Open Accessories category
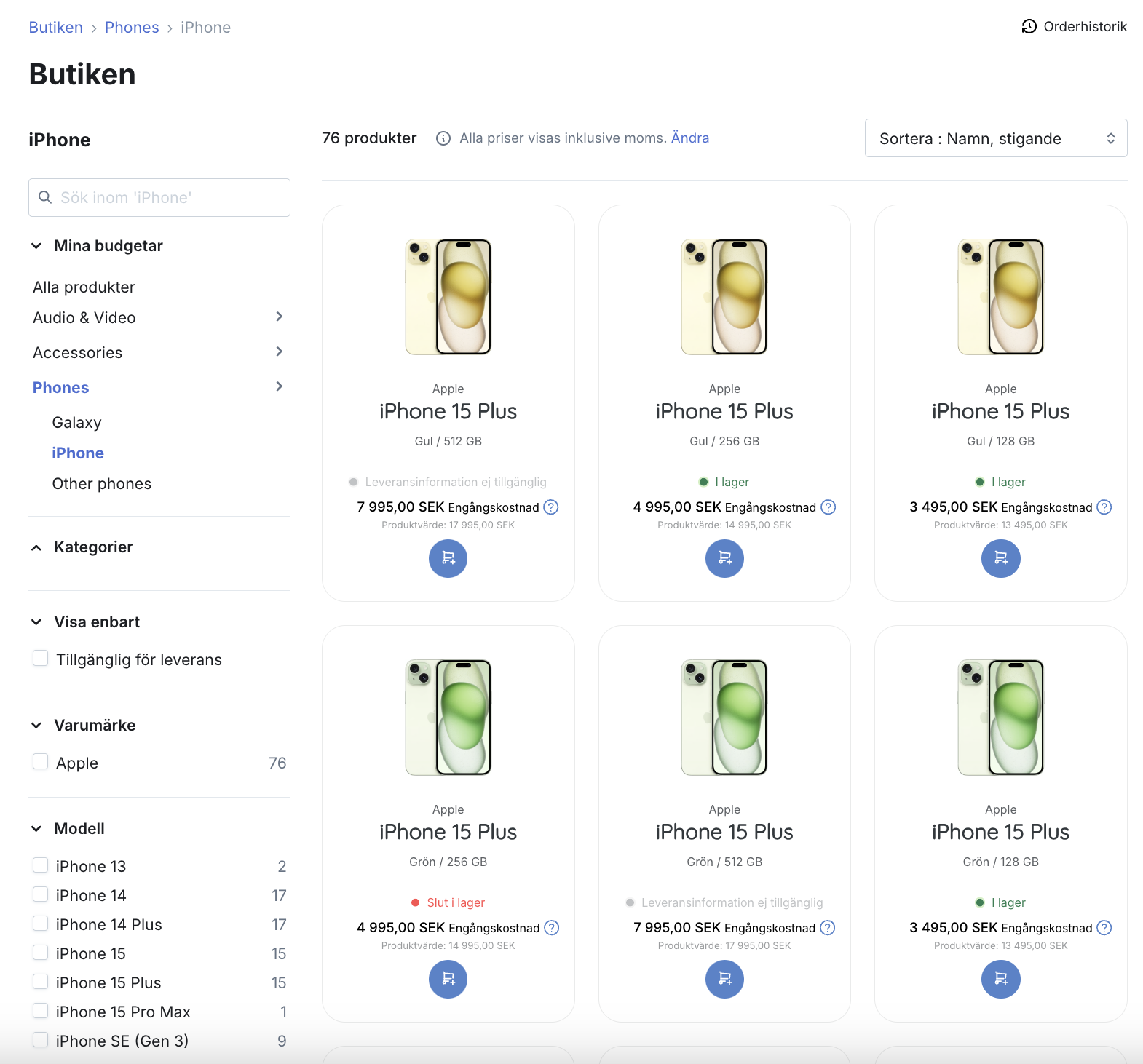 click(78, 353)
